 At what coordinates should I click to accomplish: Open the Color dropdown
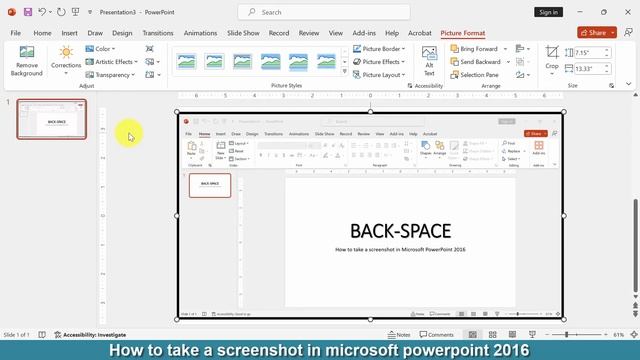pyautogui.click(x=100, y=49)
